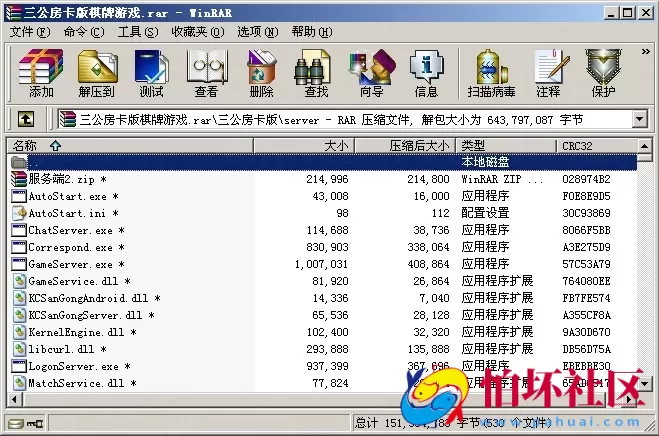Screen dimensions: 659x436
Task: Open the 查看 (View) tool
Action: pos(206,74)
